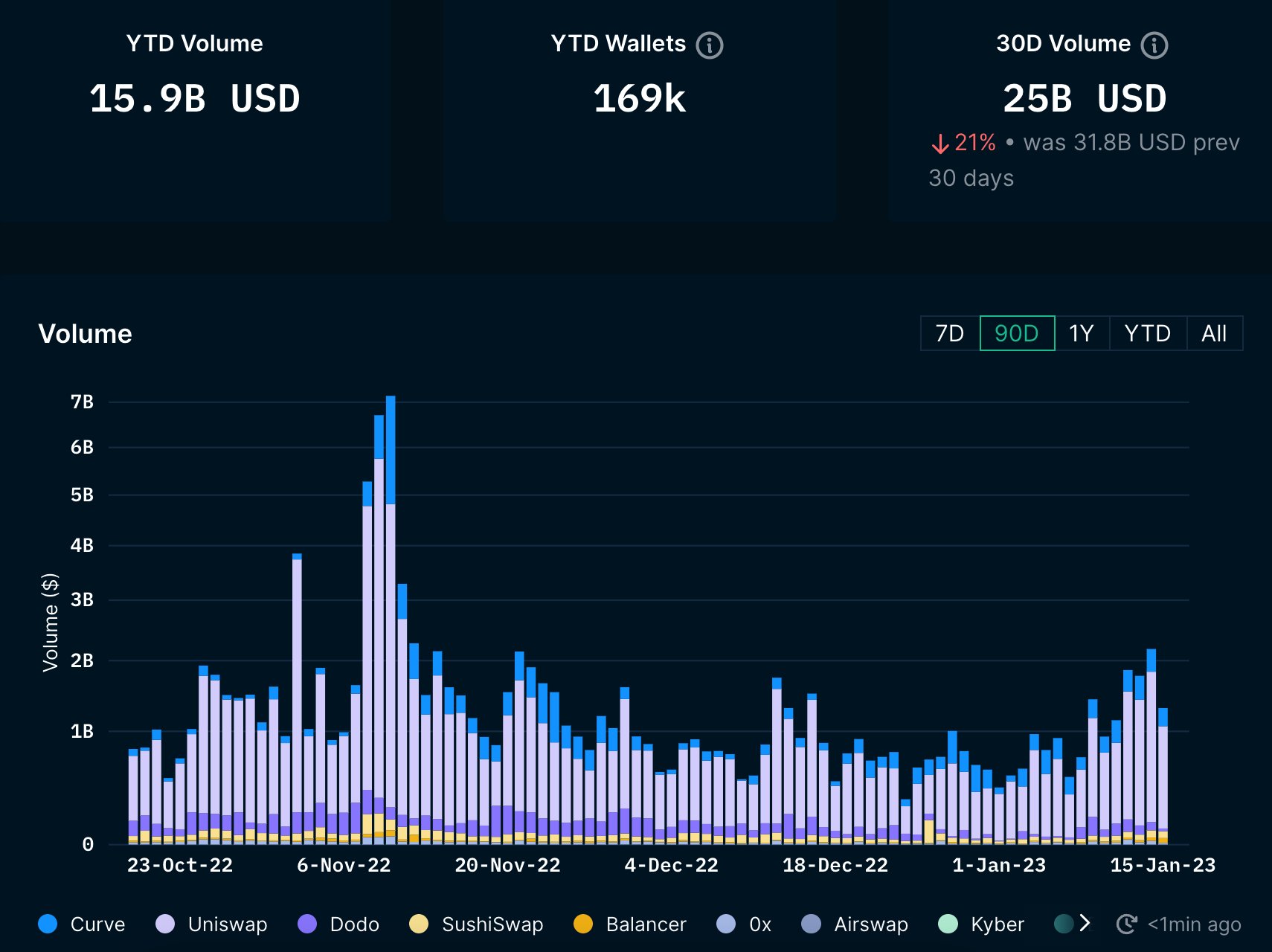1272x952 pixels.
Task: Click the tallest volume bar in the chart
Action: pyautogui.click(x=392, y=617)
